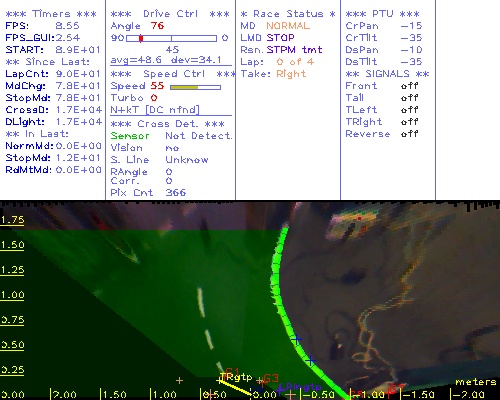The image size is (500, 400).
Task: Select the Timers section header
Action: 51,14
